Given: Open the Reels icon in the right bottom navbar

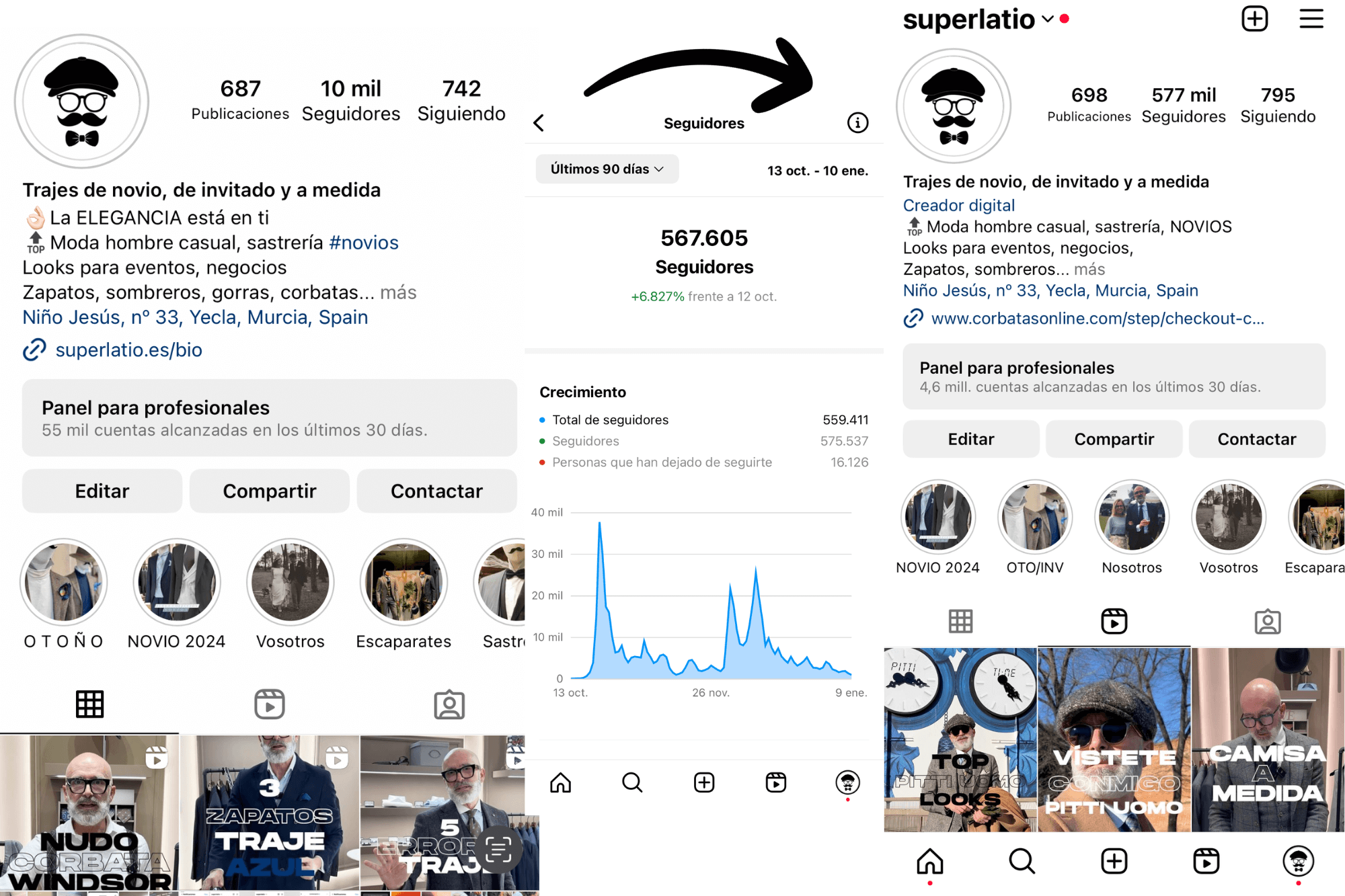Looking at the screenshot, I should 1206,861.
